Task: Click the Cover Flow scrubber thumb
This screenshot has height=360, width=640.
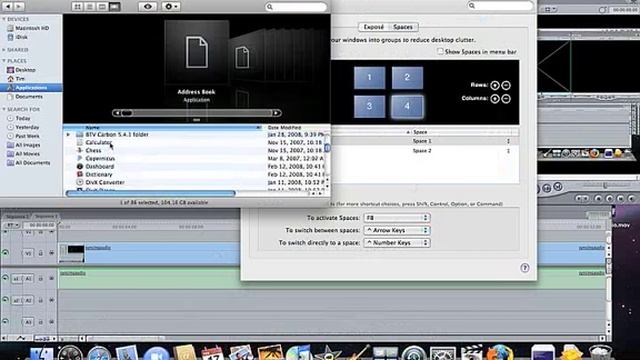Action: [x=127, y=113]
